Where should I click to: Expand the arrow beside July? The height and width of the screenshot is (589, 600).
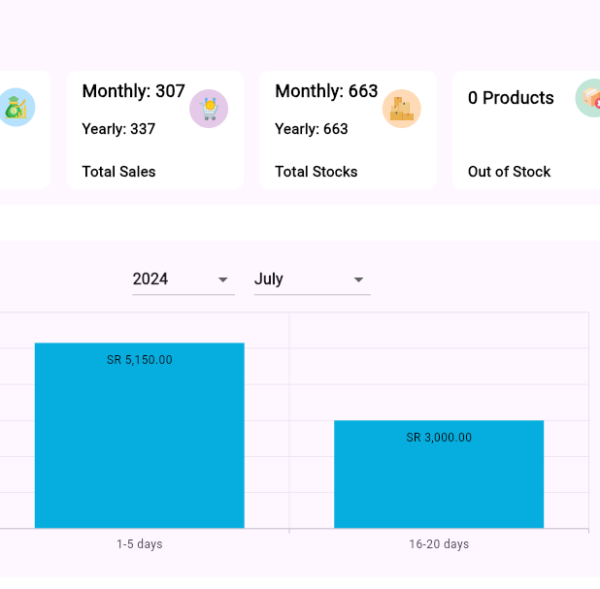[x=358, y=280]
